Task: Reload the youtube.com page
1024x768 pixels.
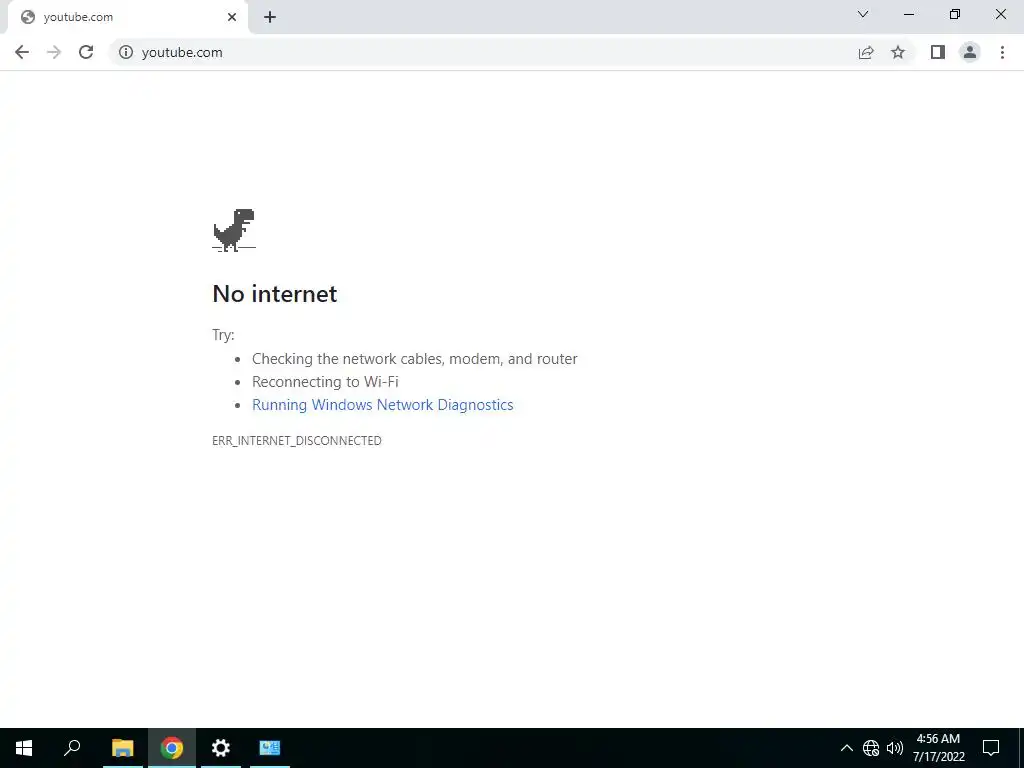Action: 86,52
